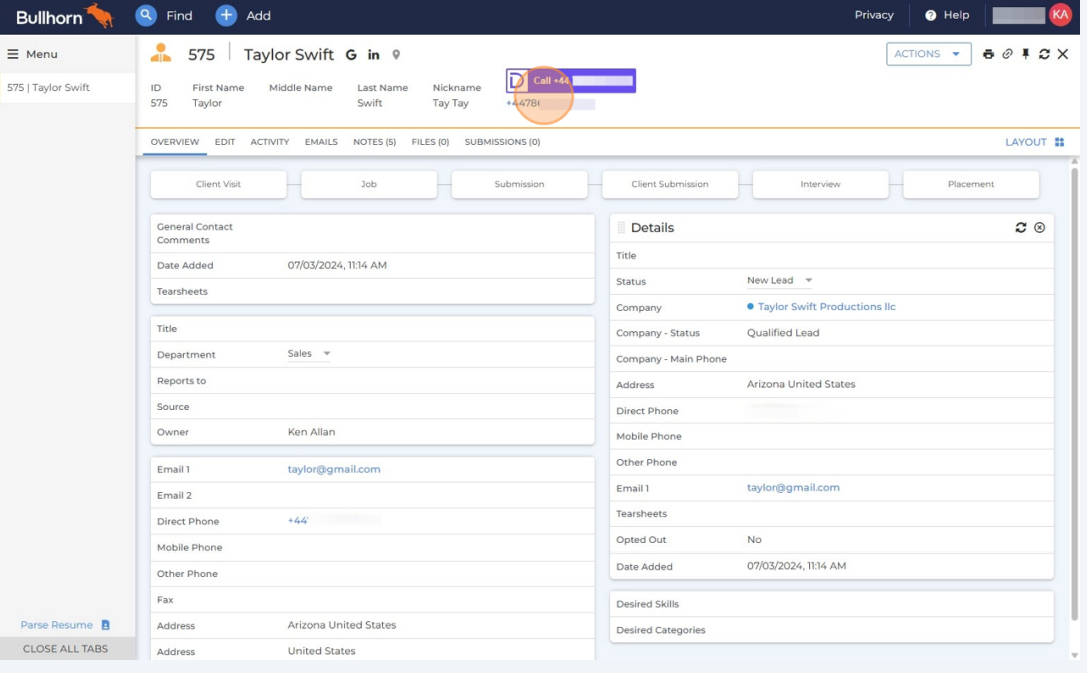Click the Interview stage button
Screen dimensions: 1087x673
[820, 184]
